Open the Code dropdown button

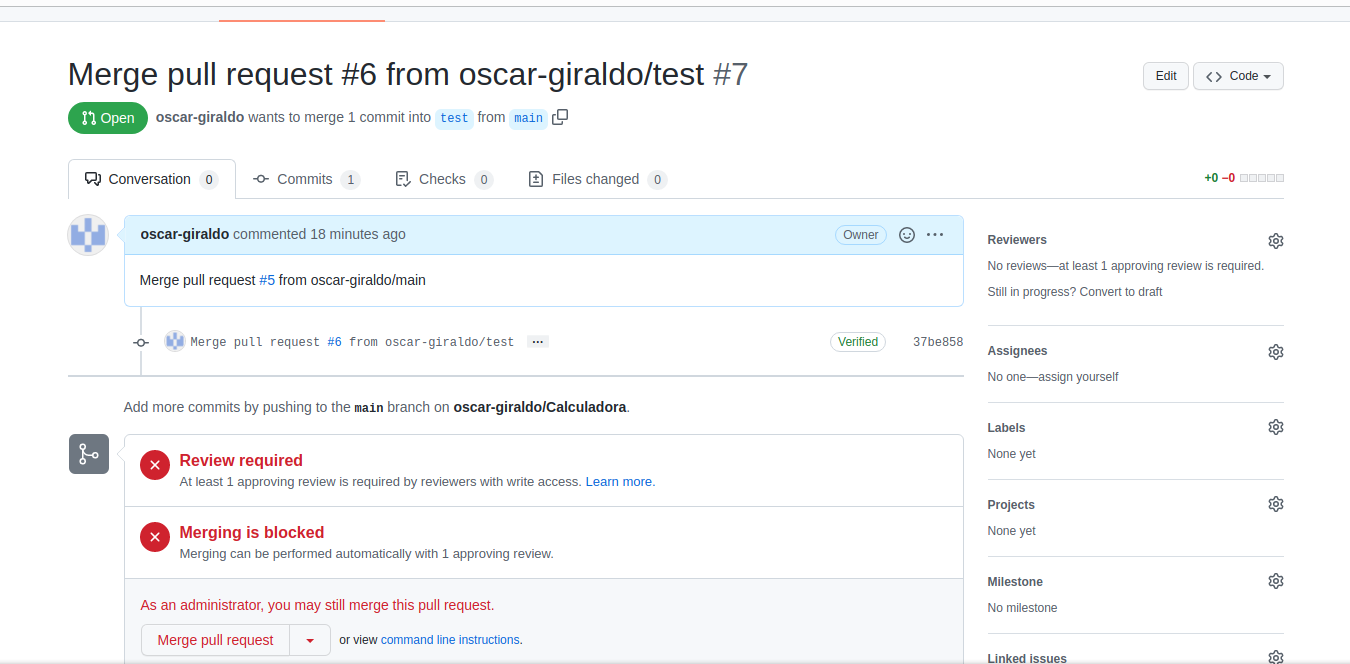[1238, 76]
